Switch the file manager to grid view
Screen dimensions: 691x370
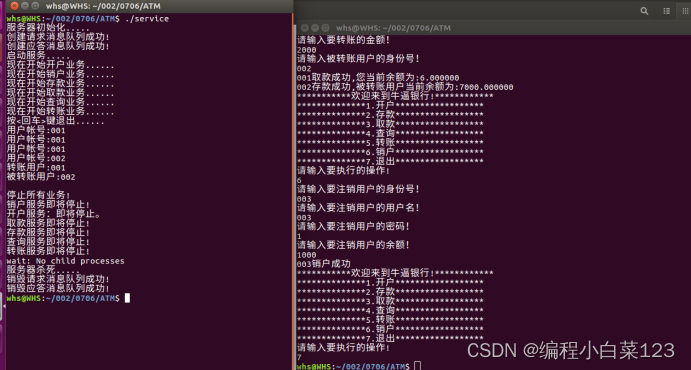(x=684, y=11)
